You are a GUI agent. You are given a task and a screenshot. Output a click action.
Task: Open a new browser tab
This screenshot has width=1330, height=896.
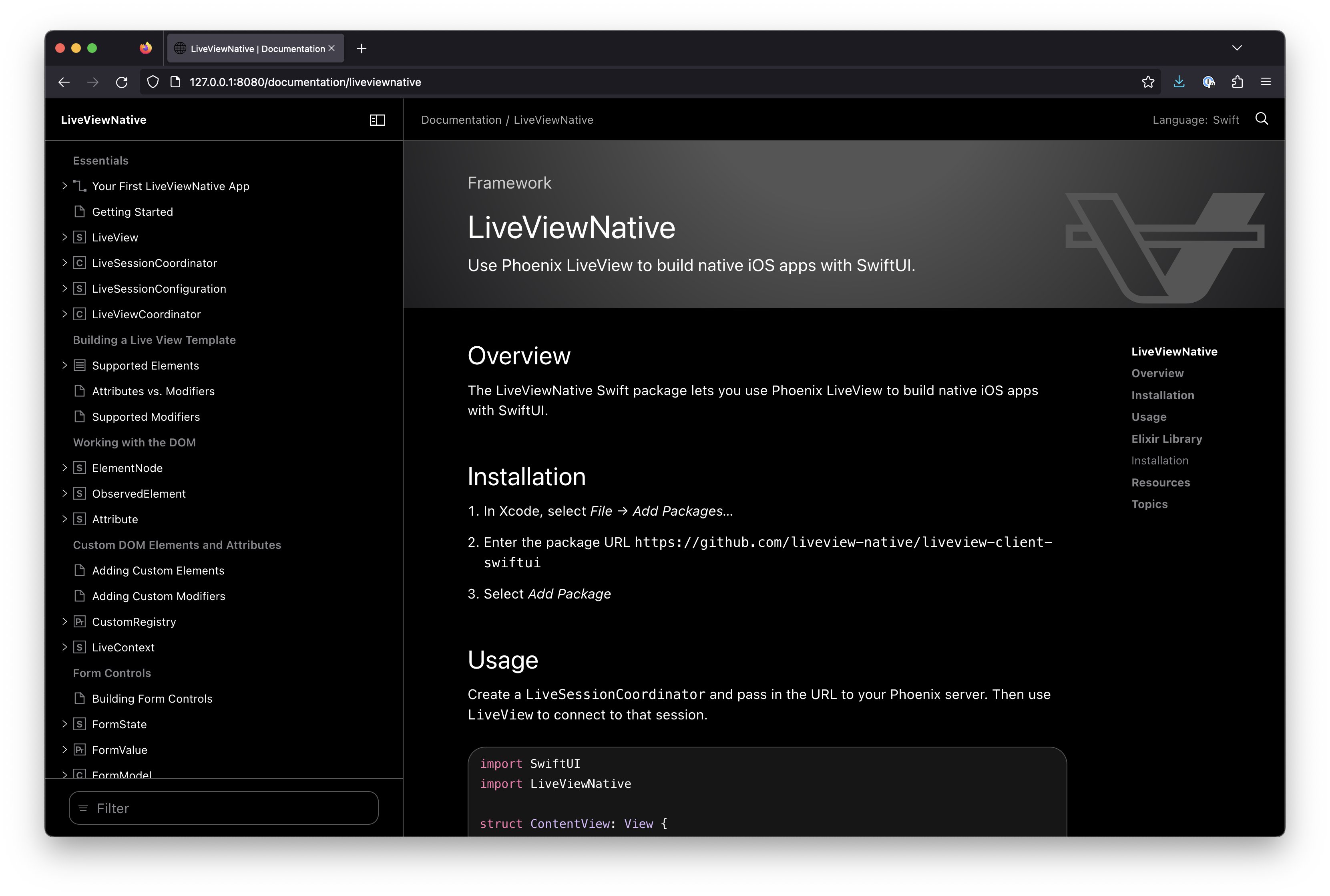tap(361, 48)
